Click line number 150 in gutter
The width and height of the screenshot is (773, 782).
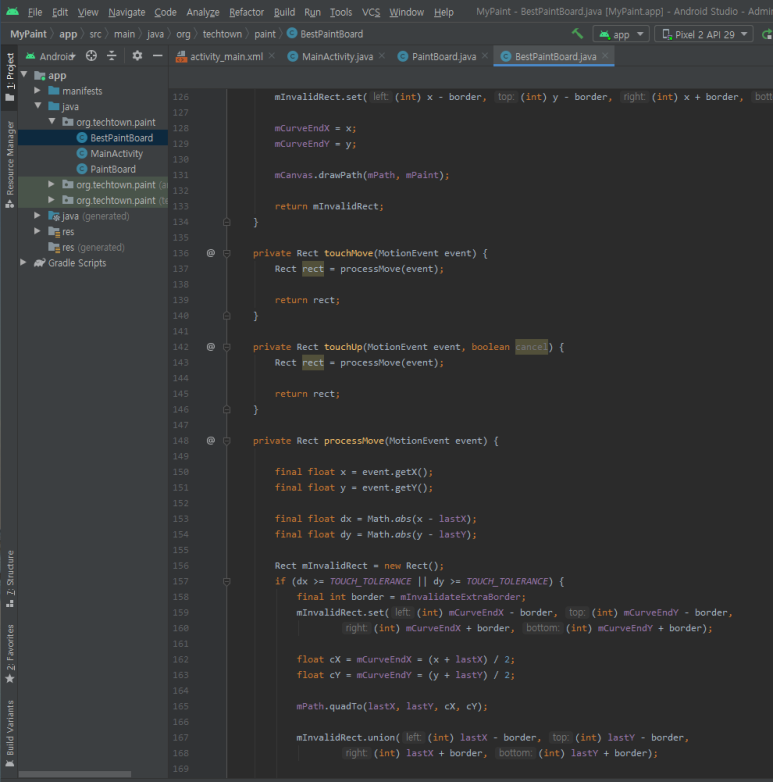coord(181,472)
